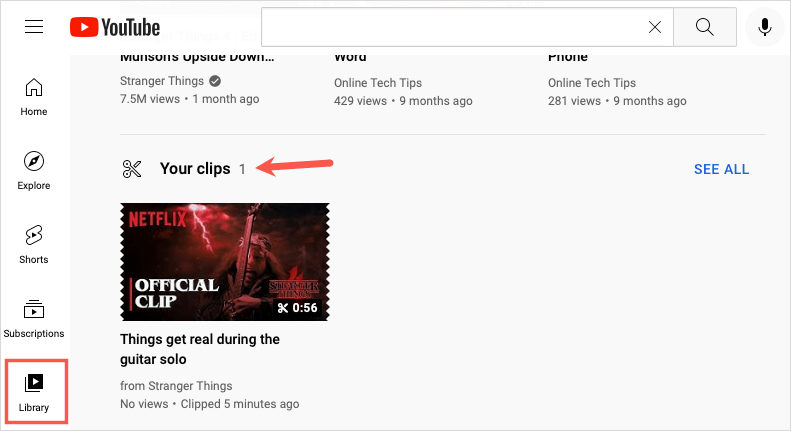Open Subscriptions in the sidebar

(x=34, y=319)
